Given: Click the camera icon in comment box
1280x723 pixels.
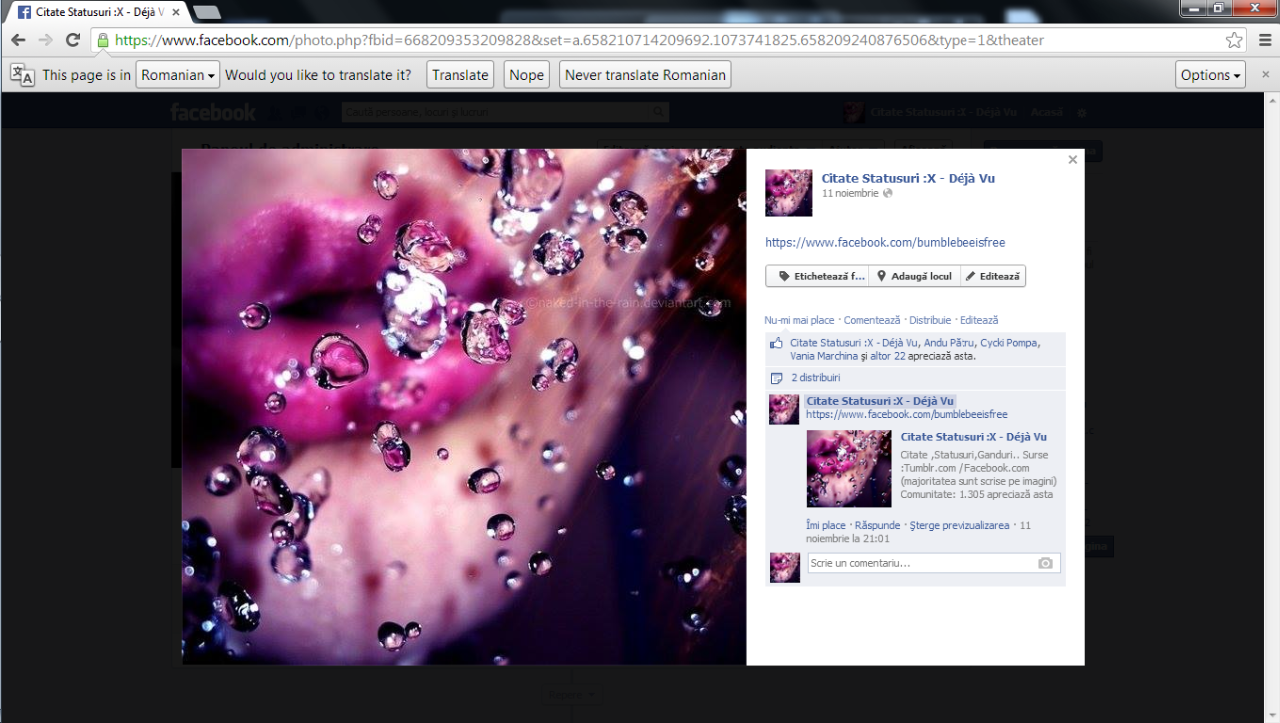Looking at the screenshot, I should tap(1045, 563).
